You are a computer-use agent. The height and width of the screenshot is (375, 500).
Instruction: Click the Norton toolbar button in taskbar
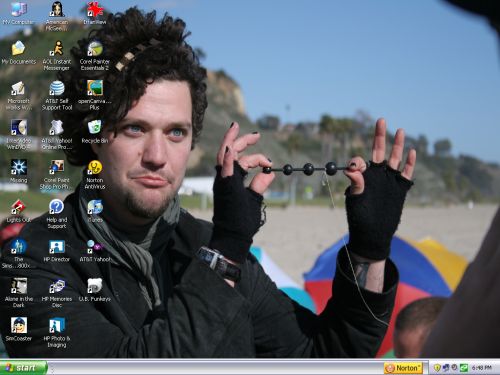point(403,368)
